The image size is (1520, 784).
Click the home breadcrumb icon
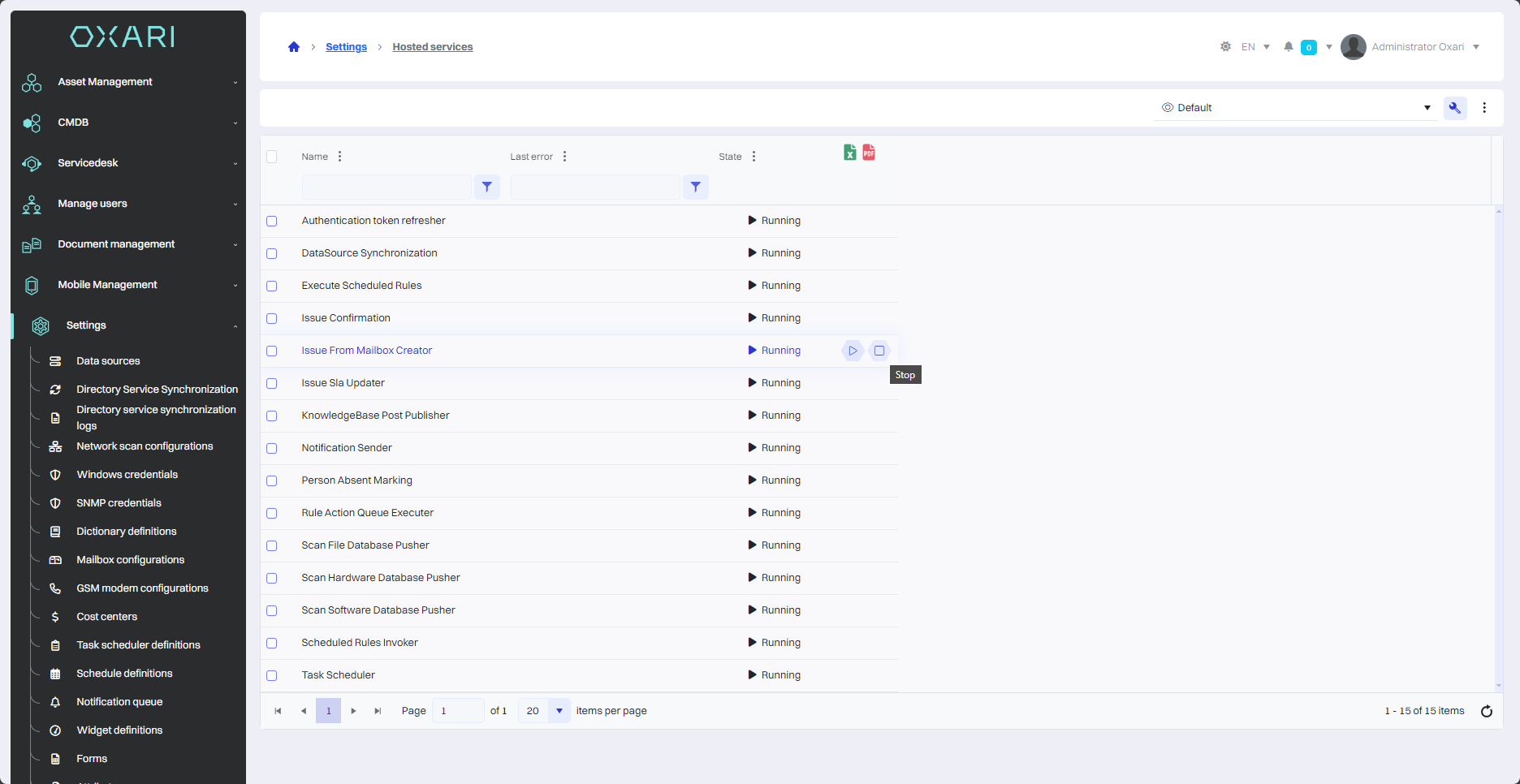point(294,47)
